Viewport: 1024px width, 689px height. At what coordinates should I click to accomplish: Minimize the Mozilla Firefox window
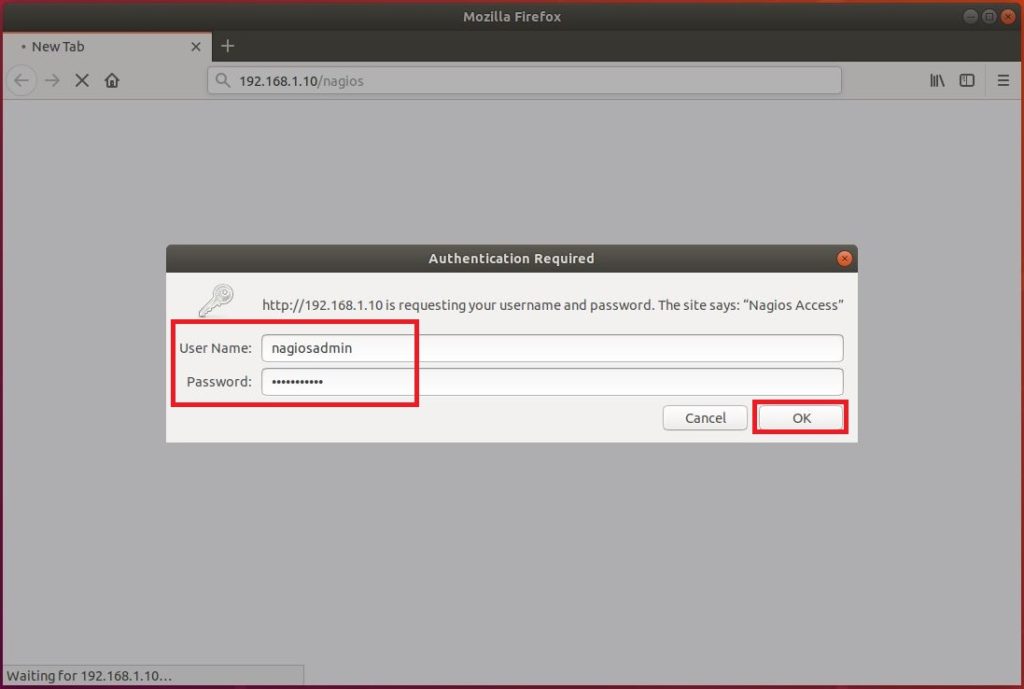click(970, 17)
